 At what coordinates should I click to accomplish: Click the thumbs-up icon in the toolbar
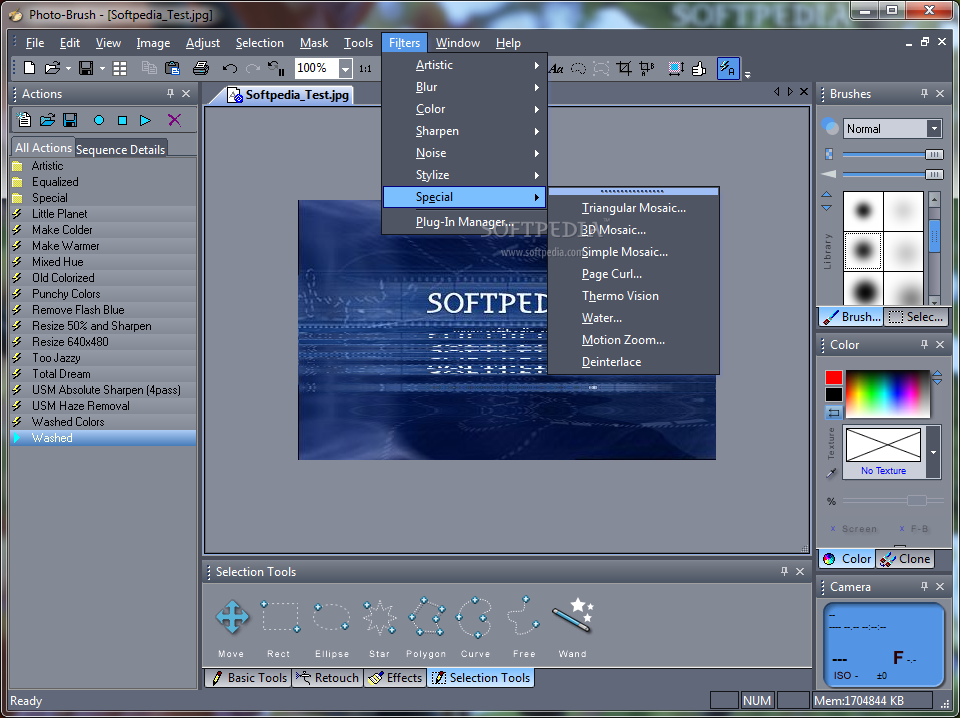699,68
